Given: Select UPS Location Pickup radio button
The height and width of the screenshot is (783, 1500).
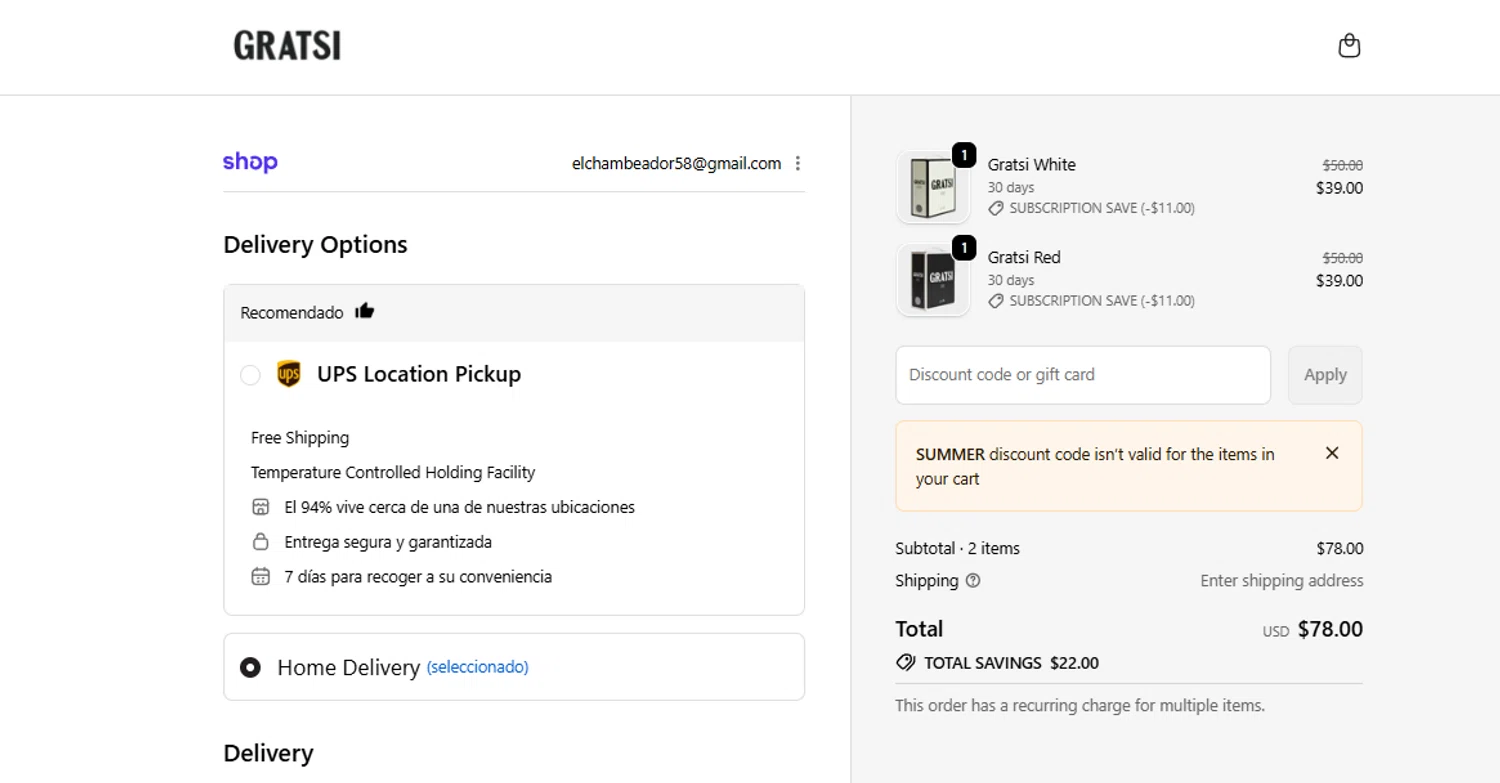Looking at the screenshot, I should [x=250, y=375].
